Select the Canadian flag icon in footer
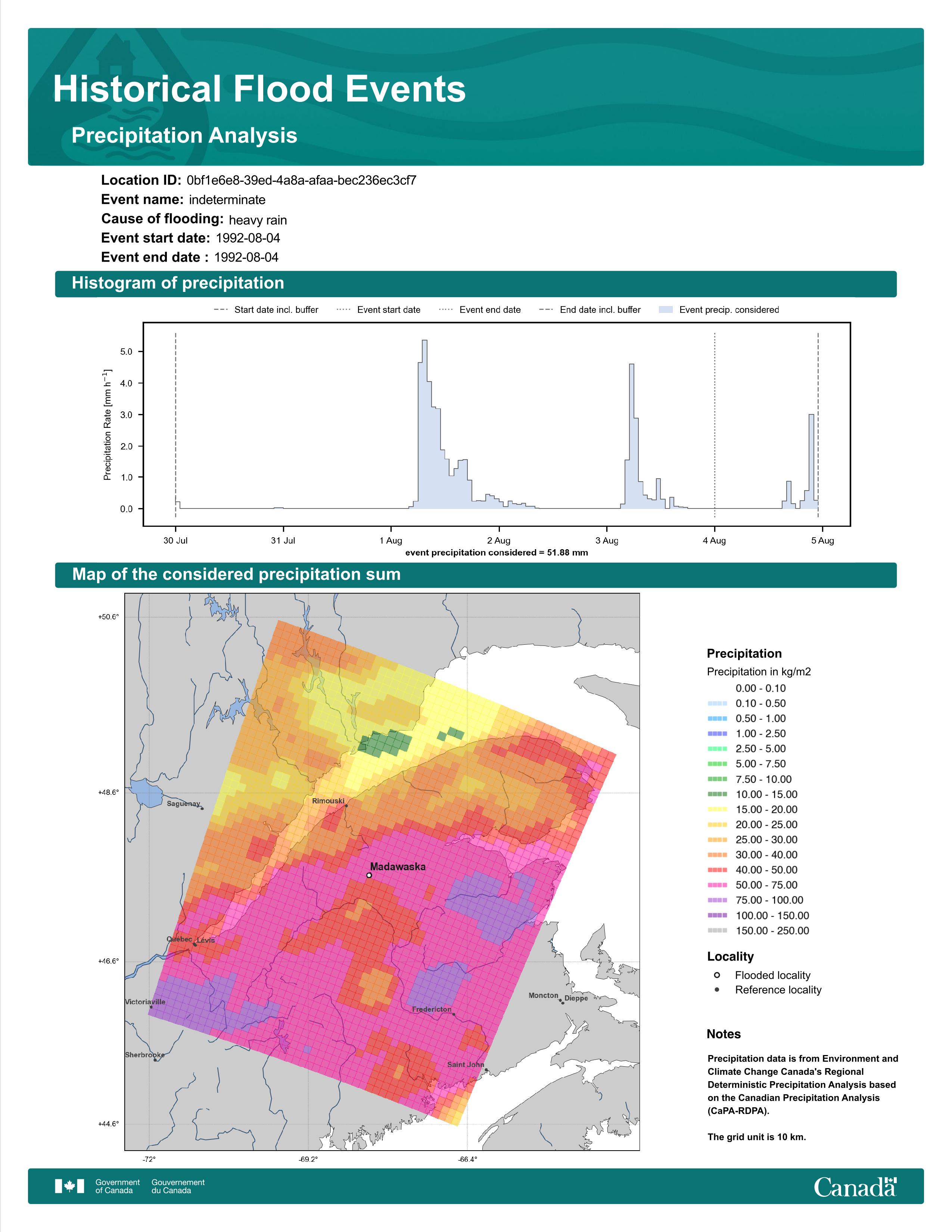952x1232 pixels. 69,1186
